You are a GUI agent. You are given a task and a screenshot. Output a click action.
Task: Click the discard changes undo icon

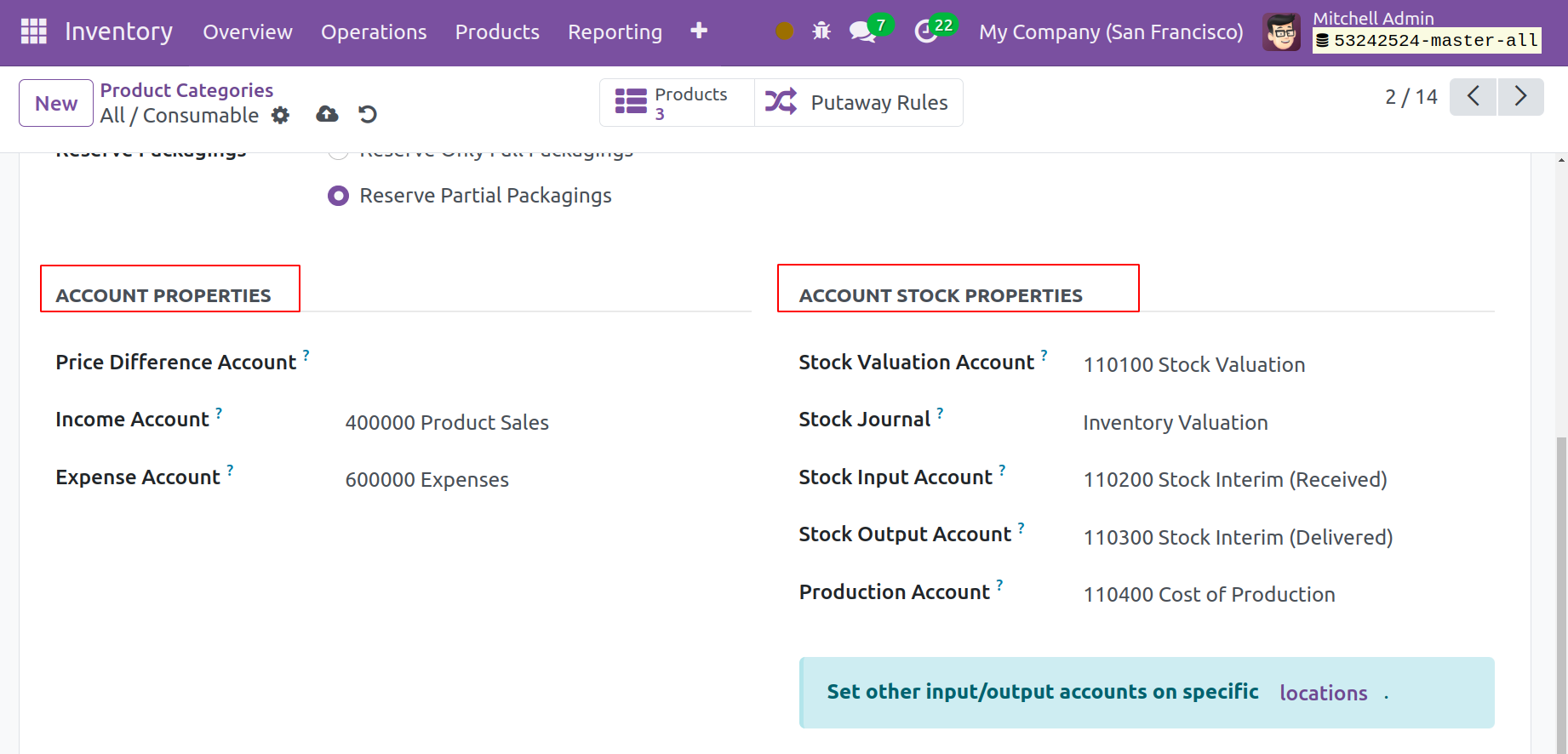[x=368, y=114]
